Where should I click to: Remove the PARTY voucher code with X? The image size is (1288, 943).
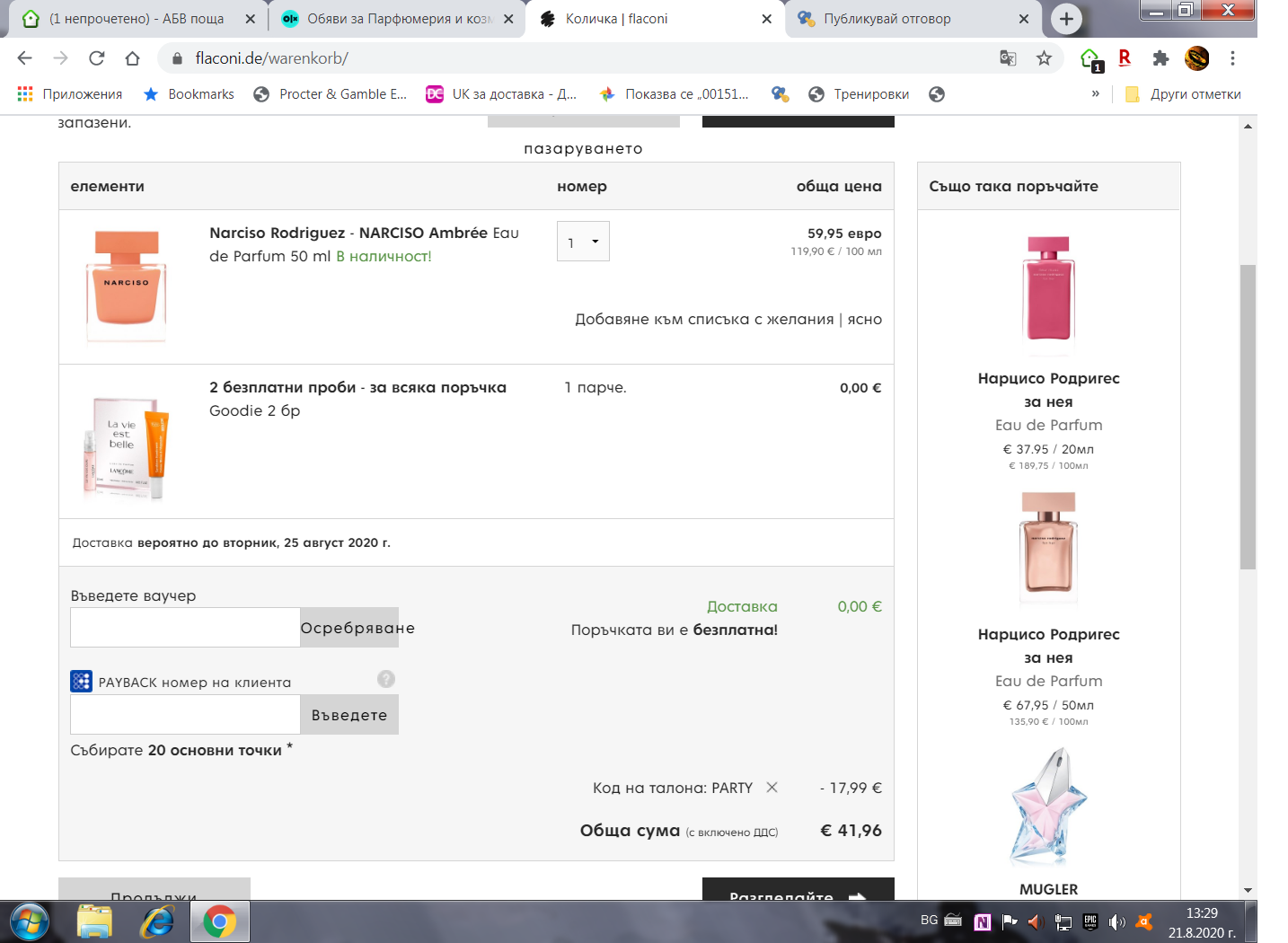tap(772, 788)
